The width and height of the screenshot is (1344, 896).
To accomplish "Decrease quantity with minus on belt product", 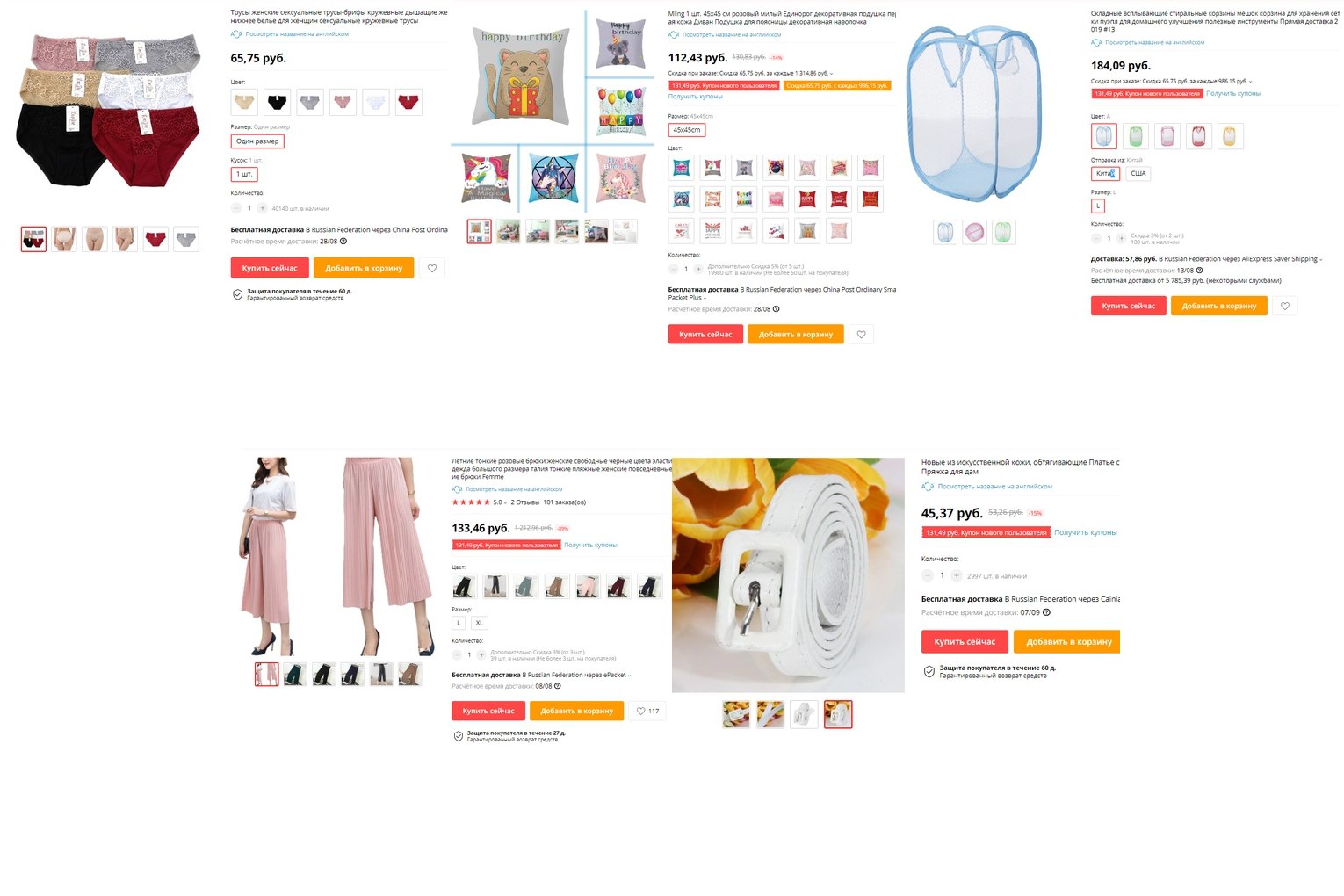I will 928,575.
